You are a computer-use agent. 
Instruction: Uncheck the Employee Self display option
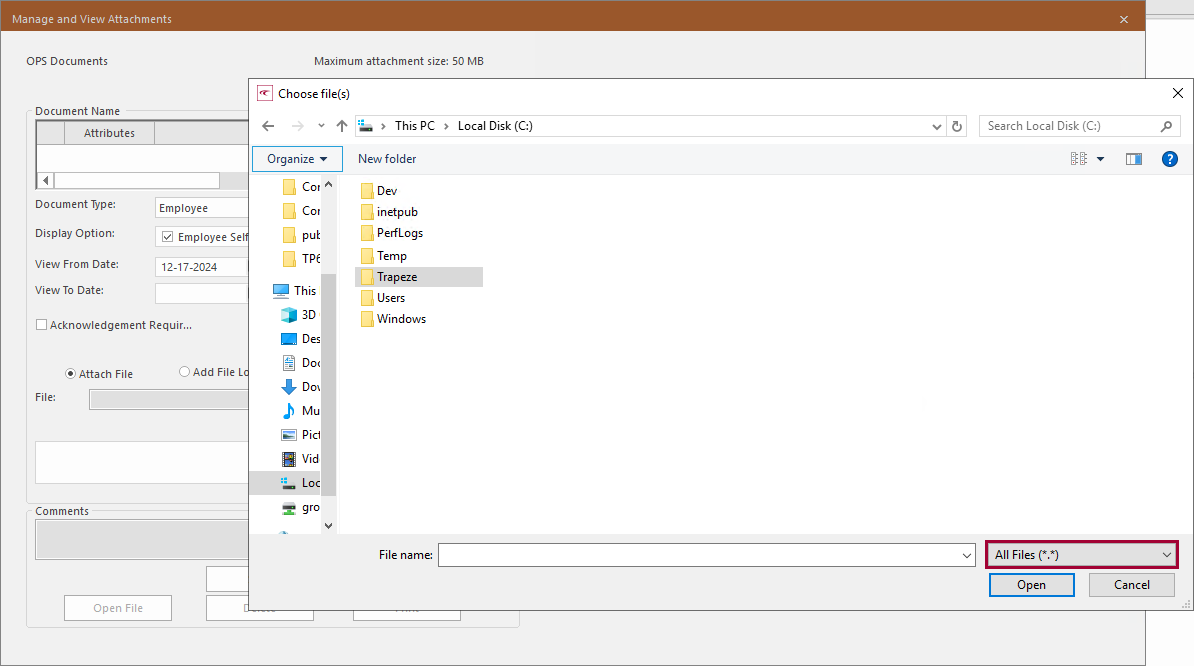[167, 237]
